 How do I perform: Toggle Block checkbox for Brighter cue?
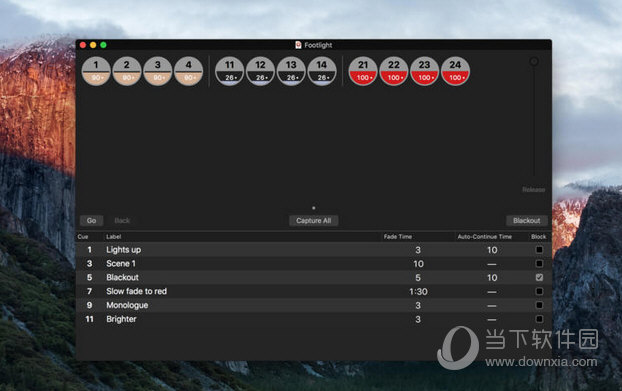(x=539, y=319)
